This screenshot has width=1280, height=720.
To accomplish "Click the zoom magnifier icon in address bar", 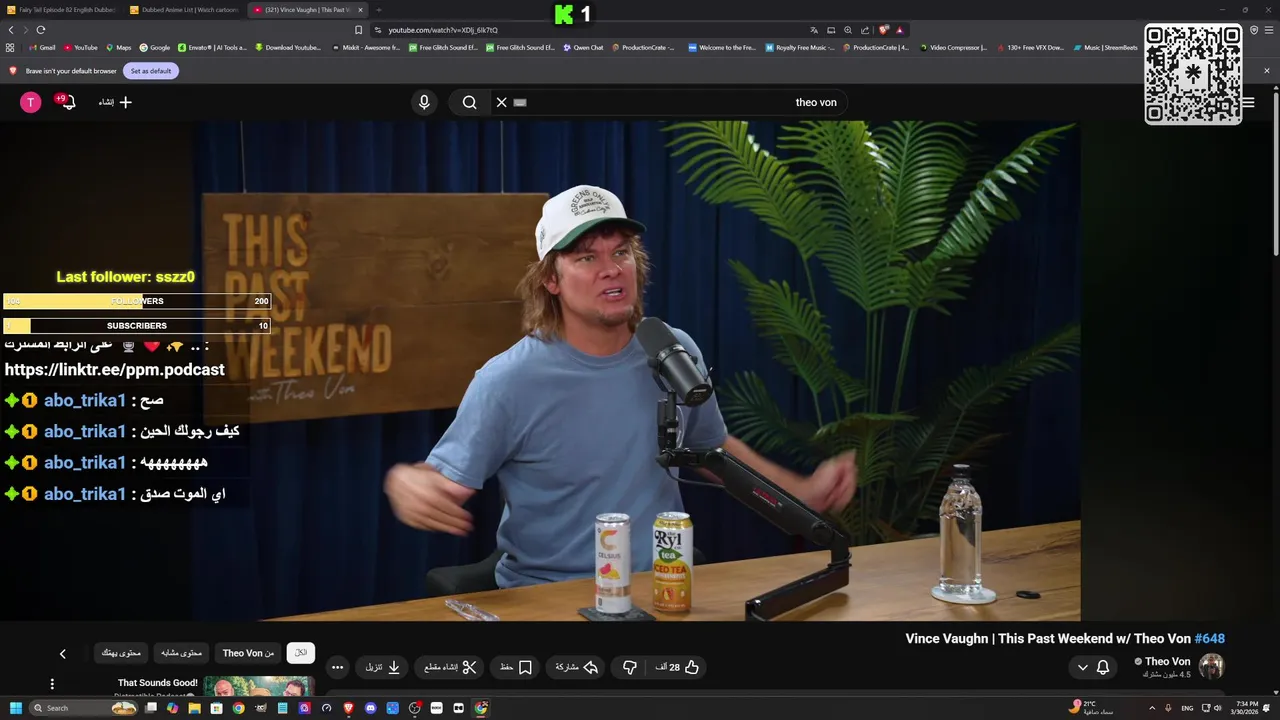I will 848,30.
